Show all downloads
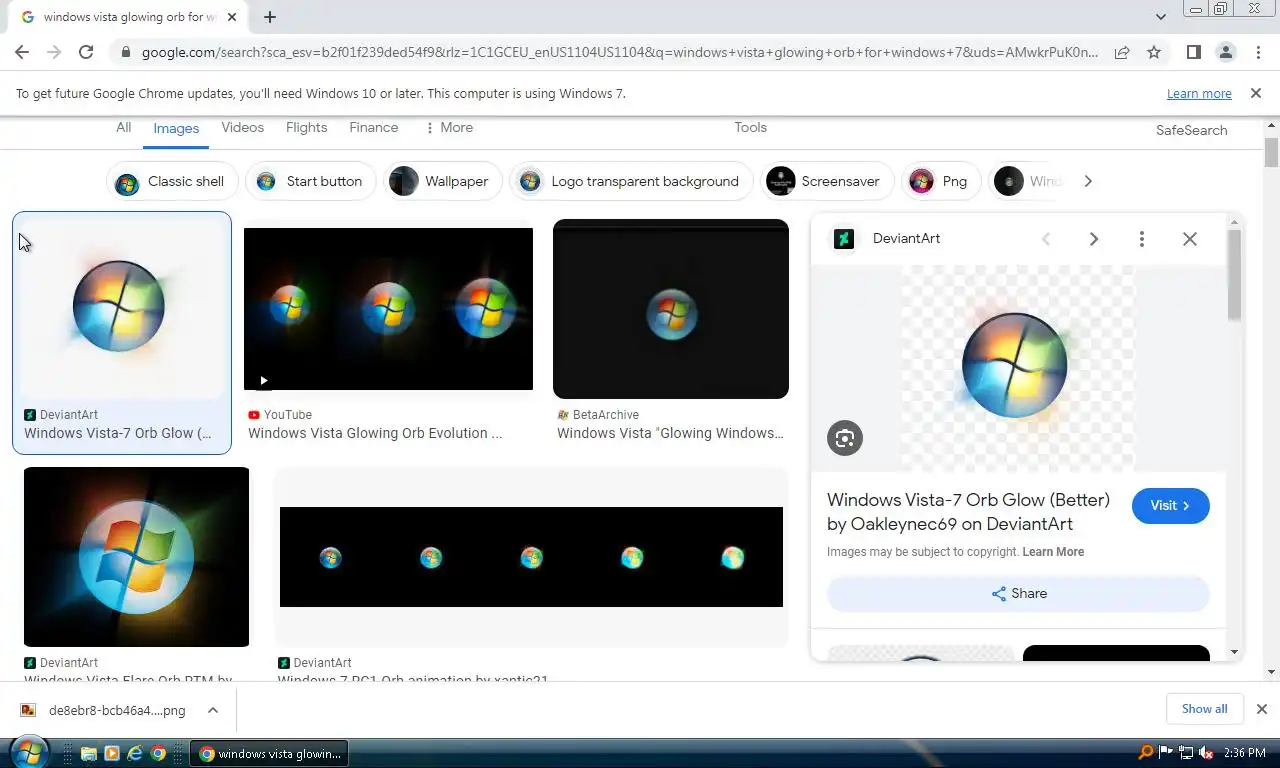This screenshot has height=768, width=1280. click(1204, 709)
